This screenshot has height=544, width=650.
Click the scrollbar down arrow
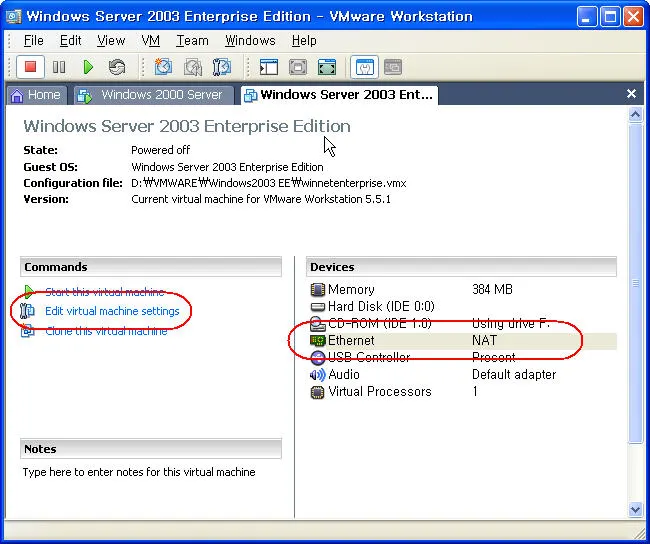[634, 510]
